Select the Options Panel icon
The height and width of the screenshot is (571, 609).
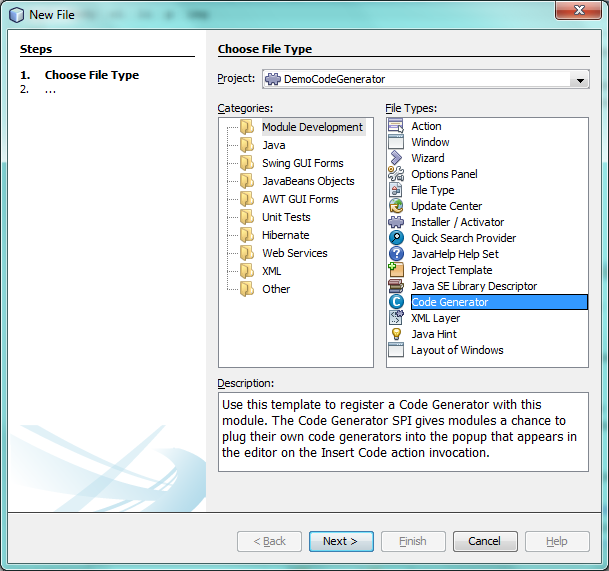point(395,174)
